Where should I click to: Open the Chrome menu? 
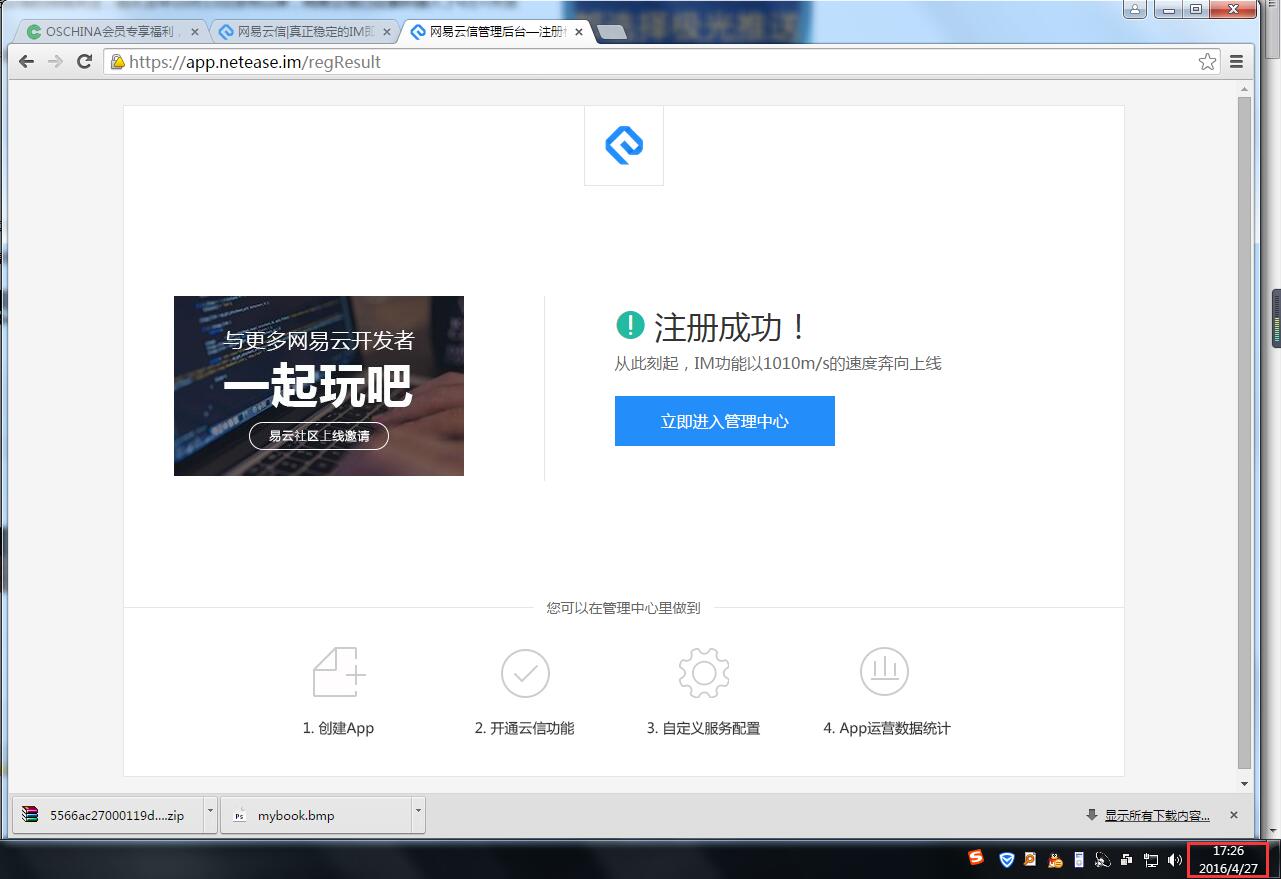click(1236, 62)
